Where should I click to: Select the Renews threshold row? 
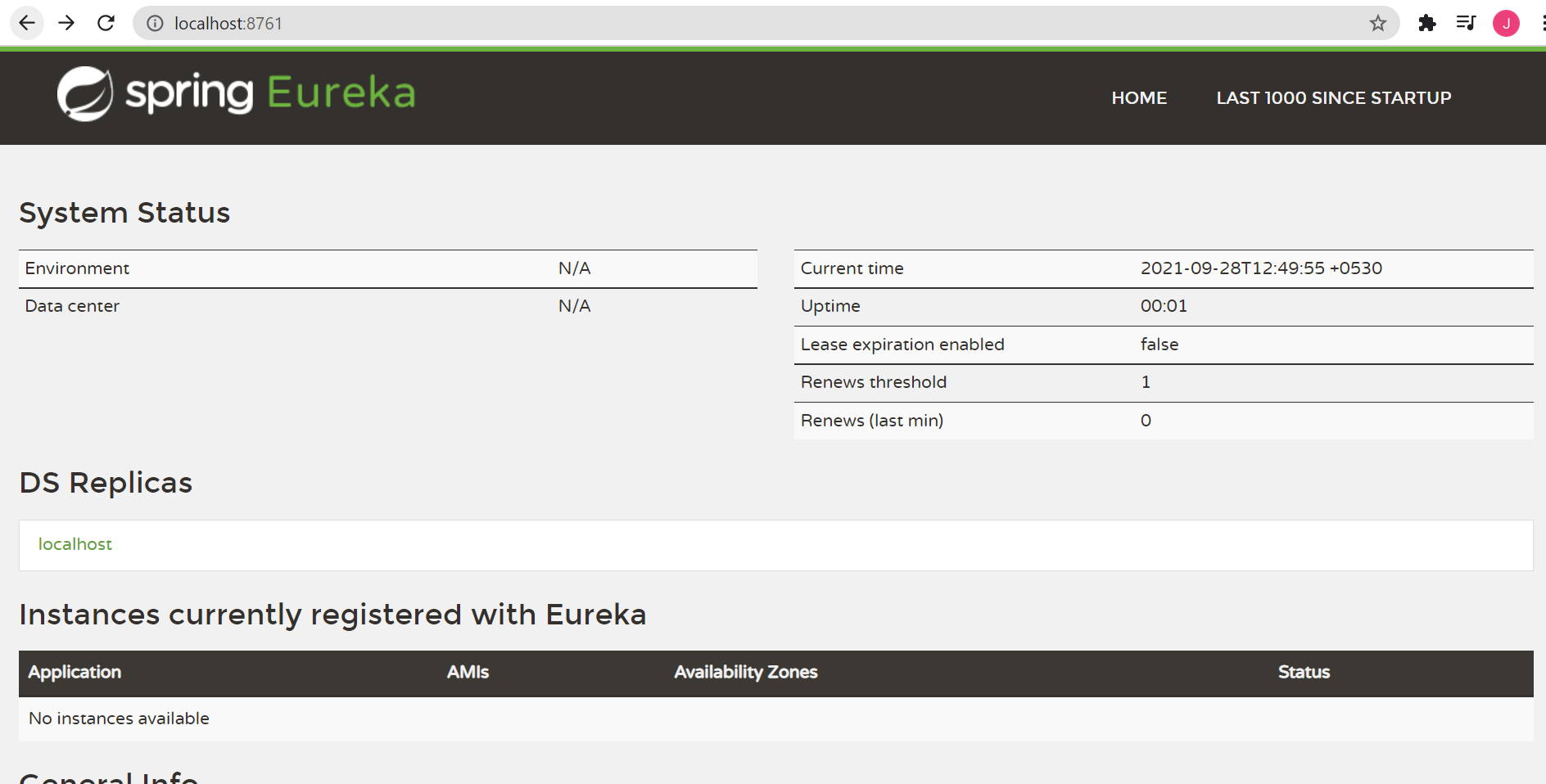point(874,382)
